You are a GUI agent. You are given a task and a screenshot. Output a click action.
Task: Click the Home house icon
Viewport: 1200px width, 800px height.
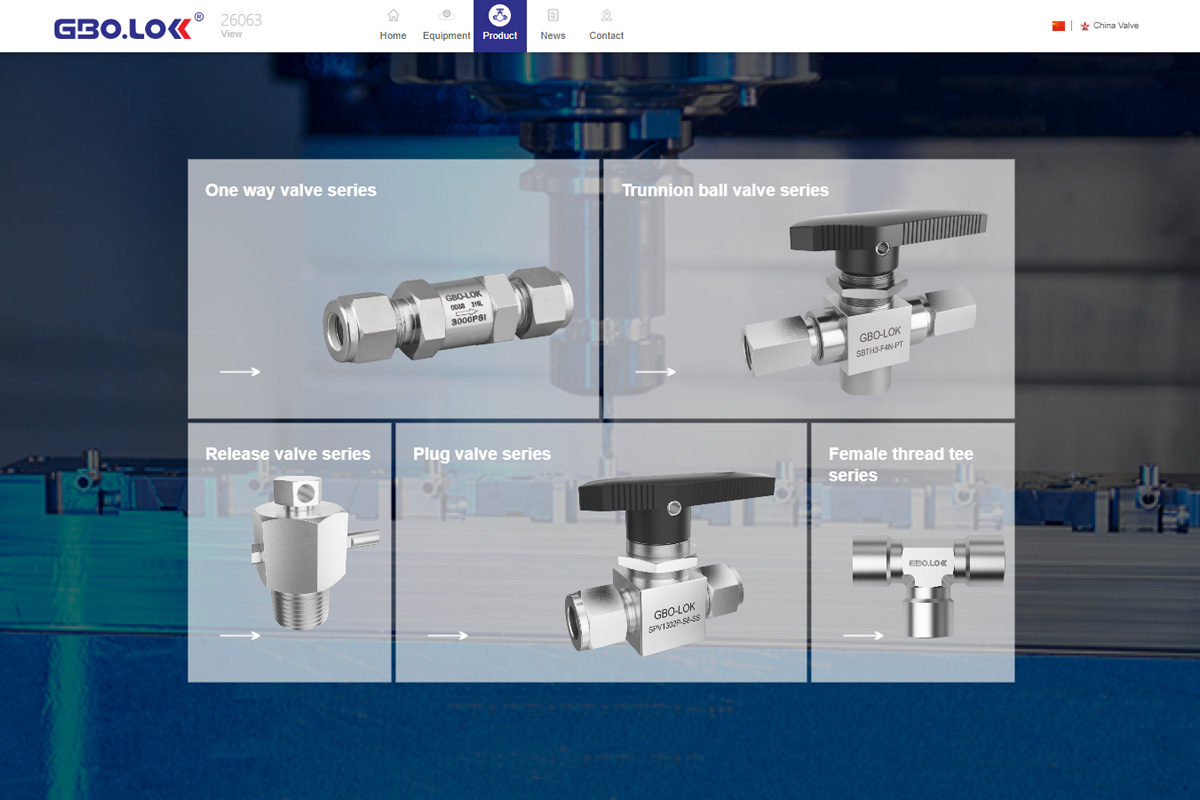pos(393,15)
